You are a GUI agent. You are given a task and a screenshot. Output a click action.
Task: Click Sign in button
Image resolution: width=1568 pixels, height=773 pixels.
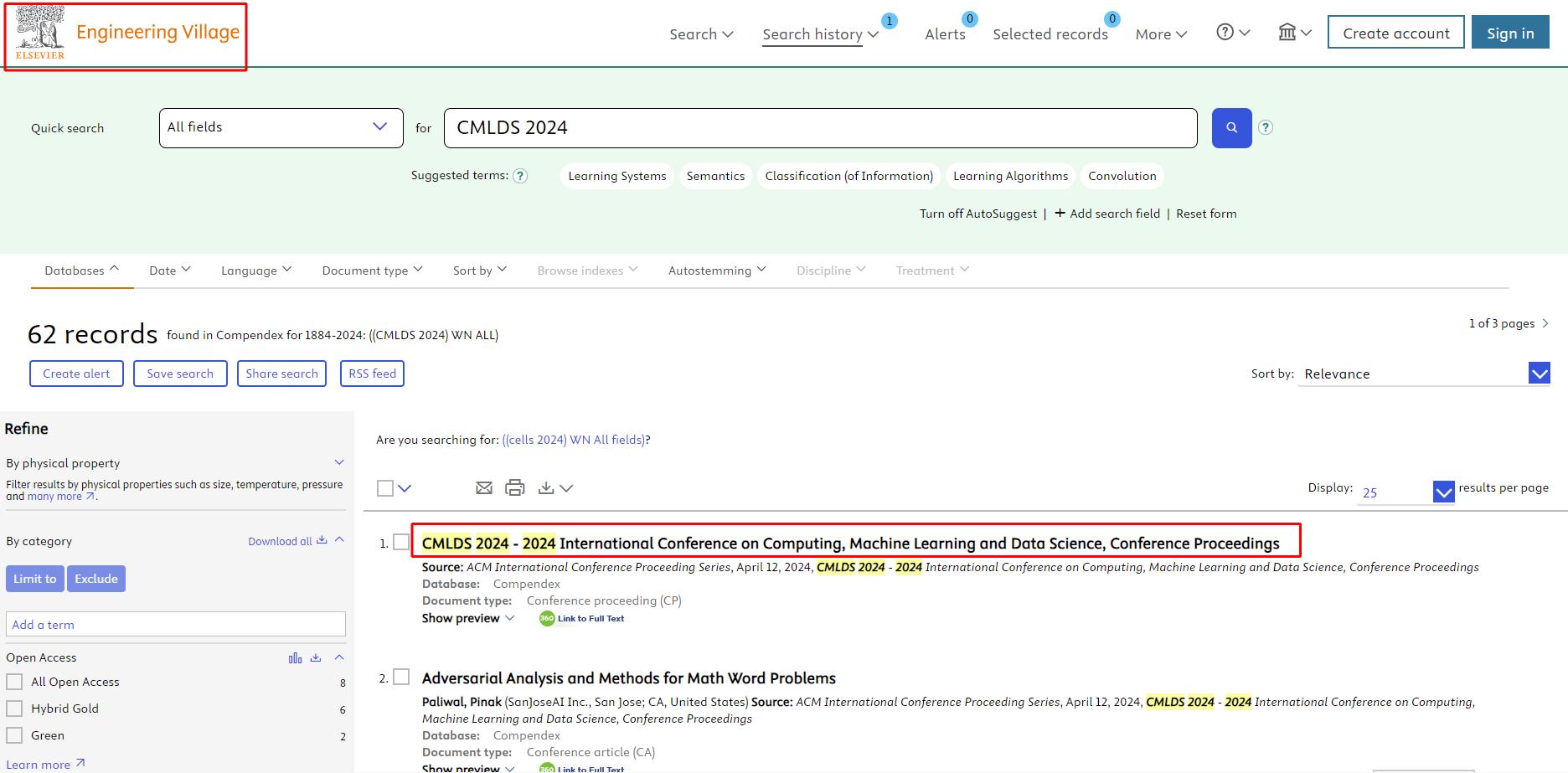point(1510,33)
